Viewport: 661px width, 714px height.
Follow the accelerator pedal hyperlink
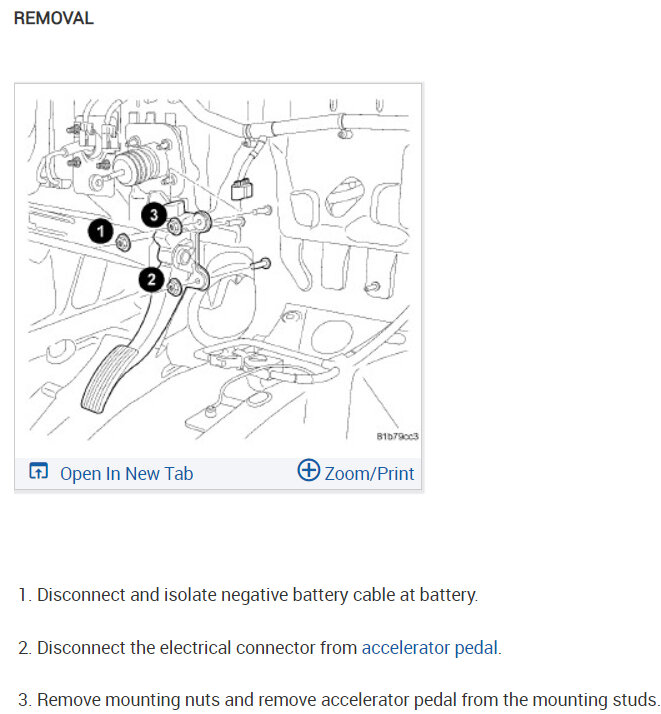(429, 648)
